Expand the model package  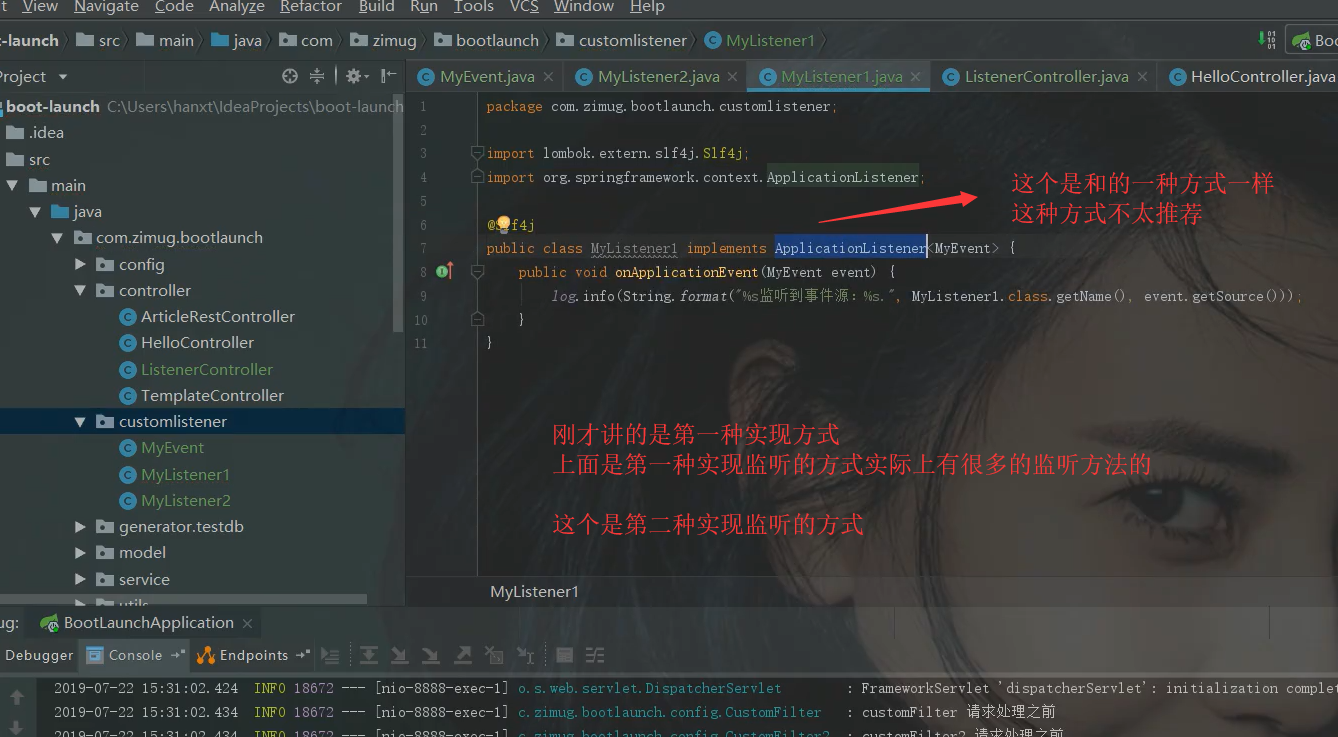[x=81, y=553]
